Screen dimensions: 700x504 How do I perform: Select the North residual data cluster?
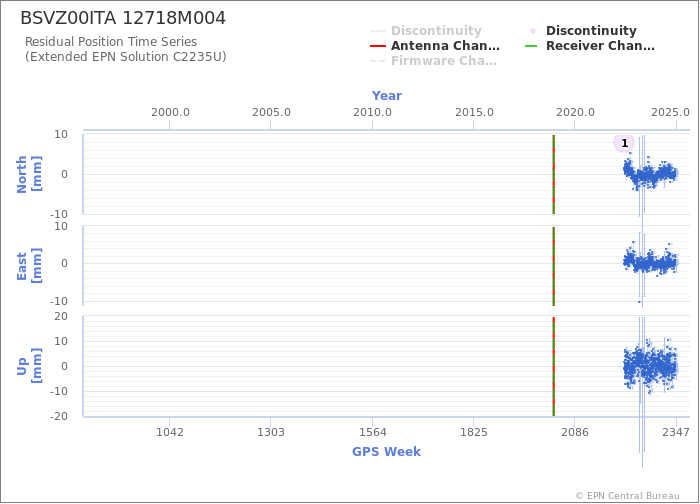point(650,174)
